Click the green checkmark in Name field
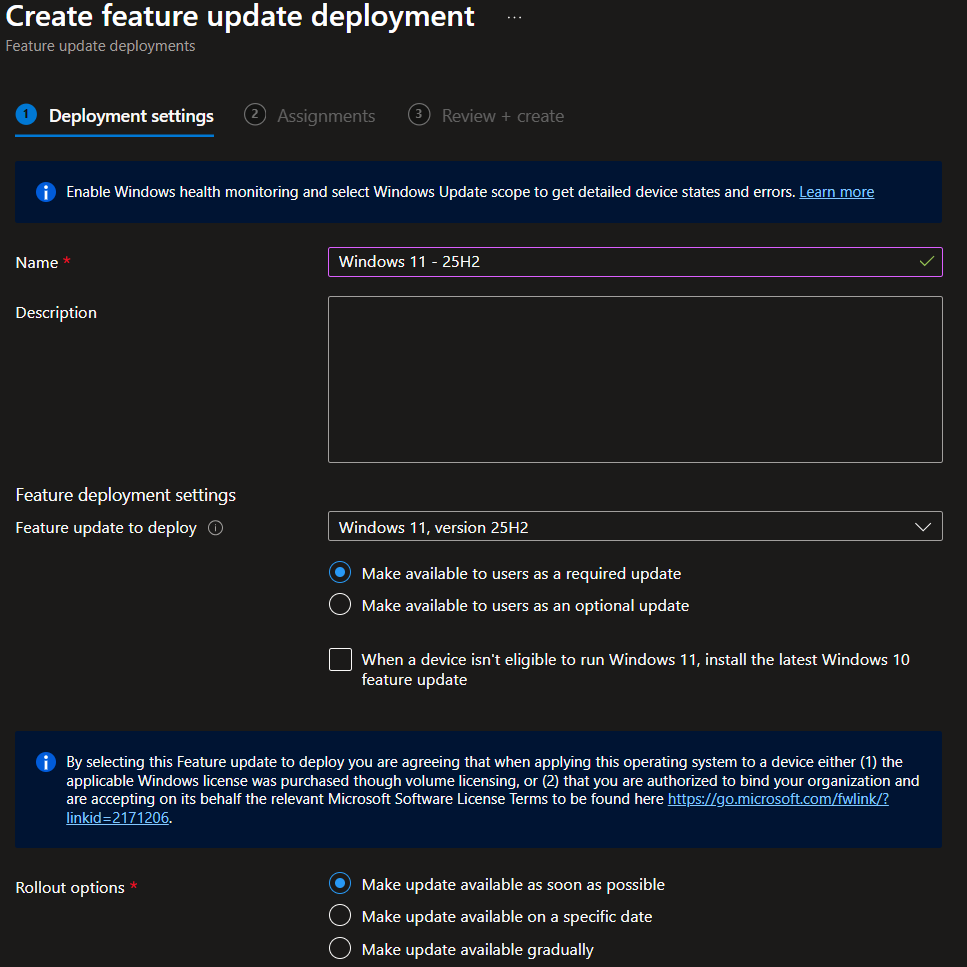 pos(926,261)
